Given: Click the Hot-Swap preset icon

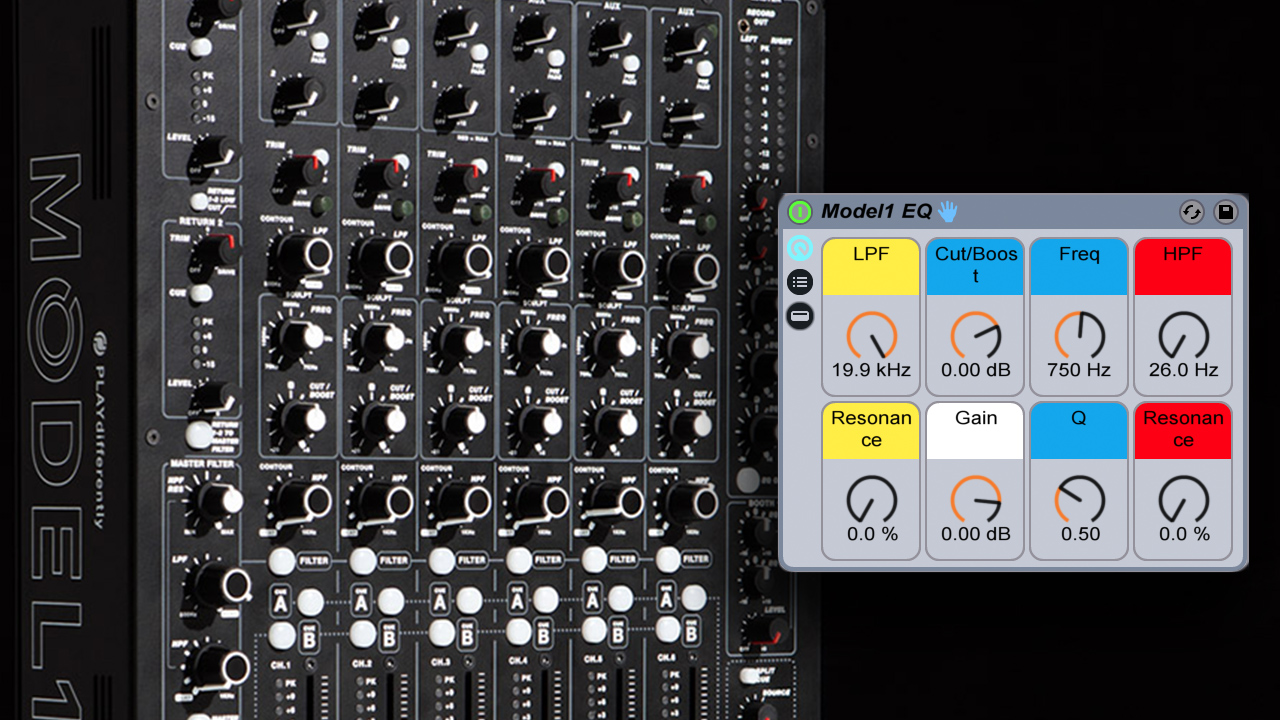Looking at the screenshot, I should click(x=1191, y=212).
